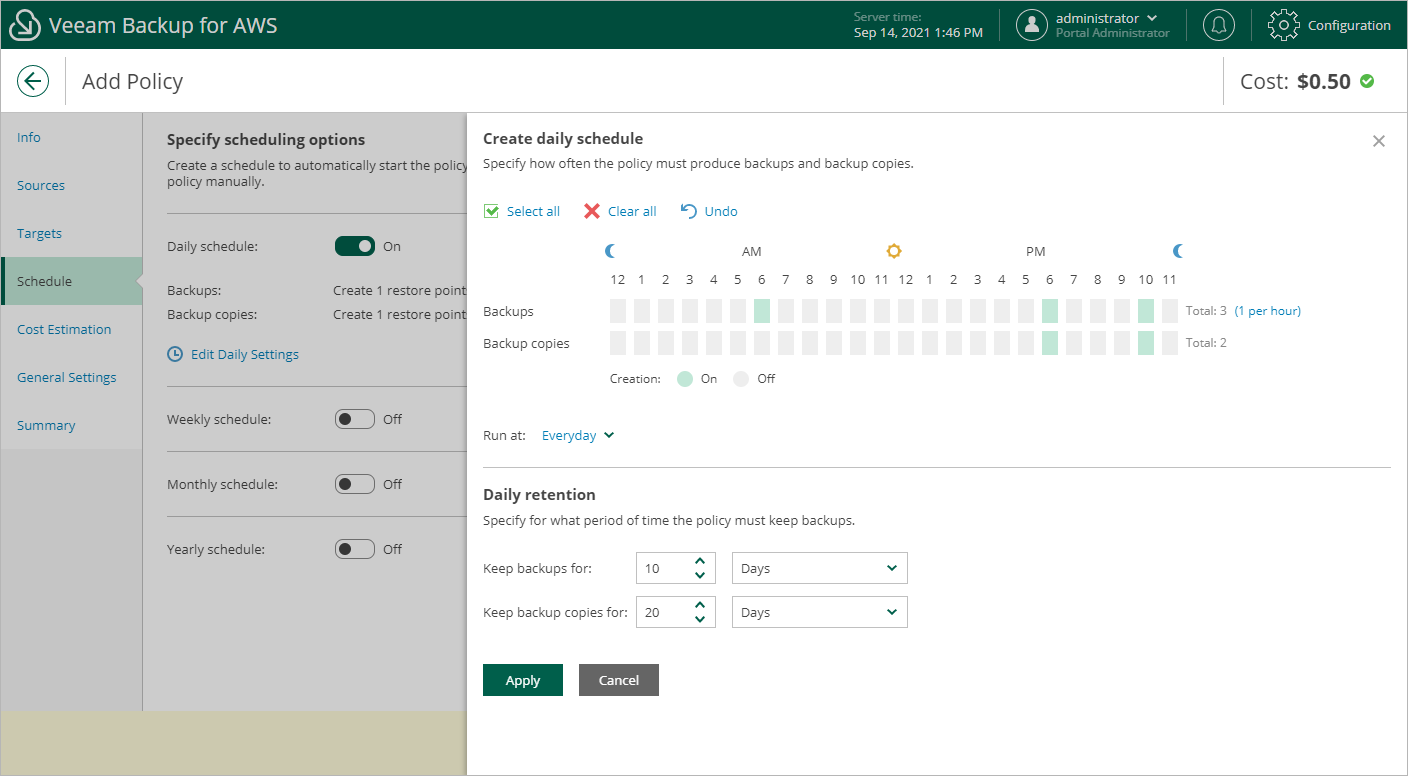This screenshot has width=1408, height=776.
Task: Open the Days dropdown for Keep backup copies
Action: pyautogui.click(x=820, y=612)
